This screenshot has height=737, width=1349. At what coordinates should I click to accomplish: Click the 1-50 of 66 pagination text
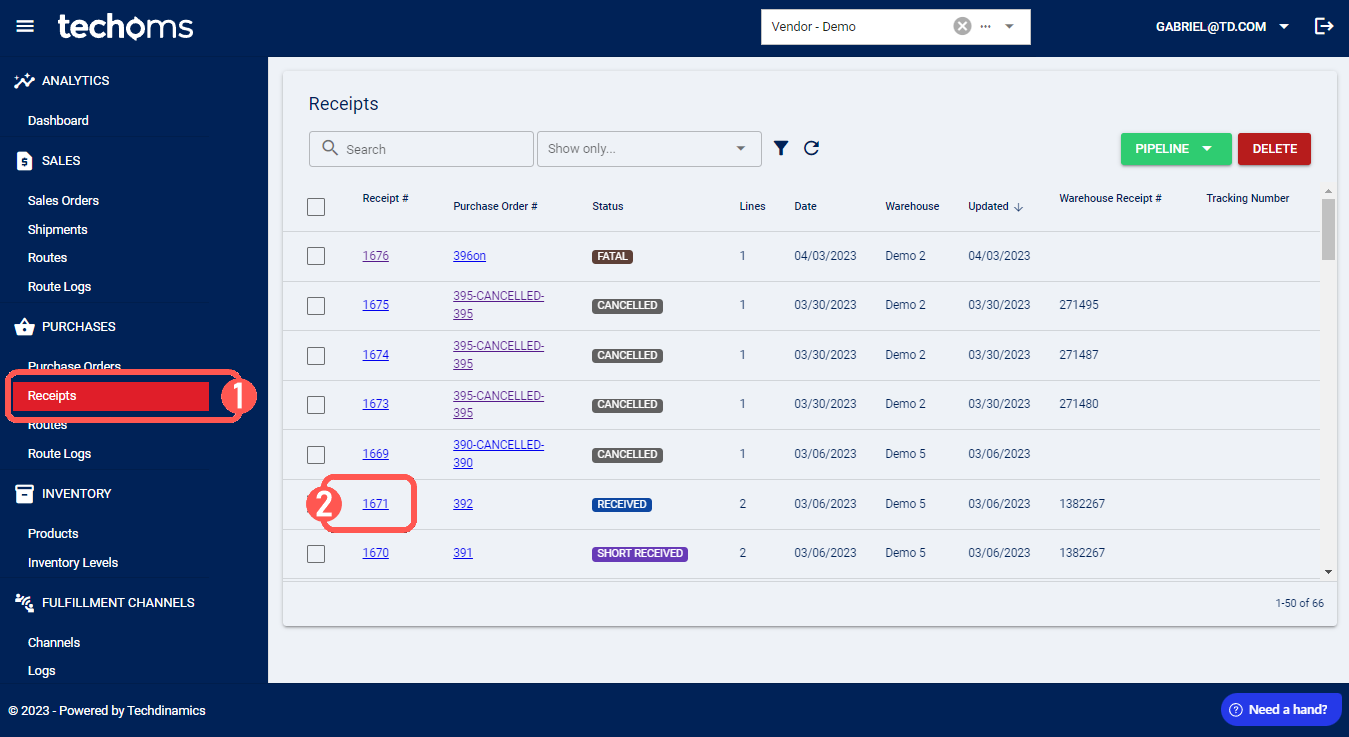pos(1299,603)
